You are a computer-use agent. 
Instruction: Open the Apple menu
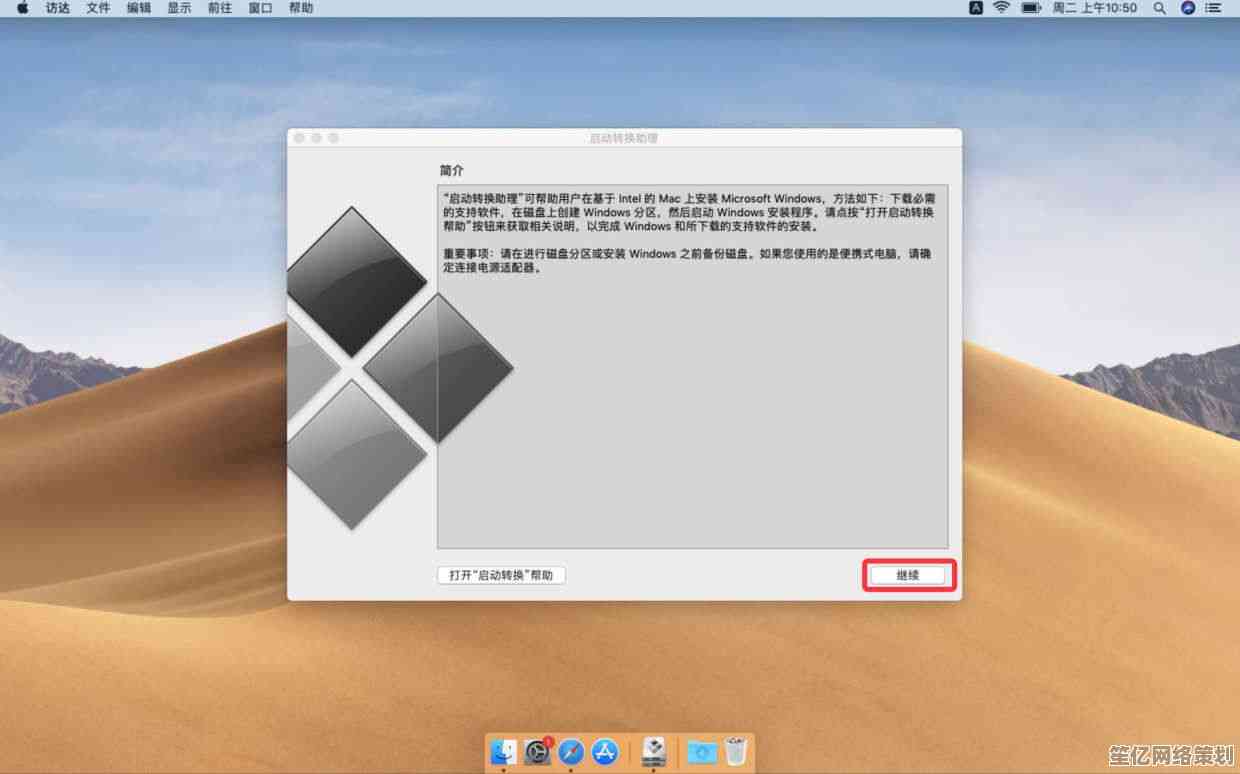point(22,8)
